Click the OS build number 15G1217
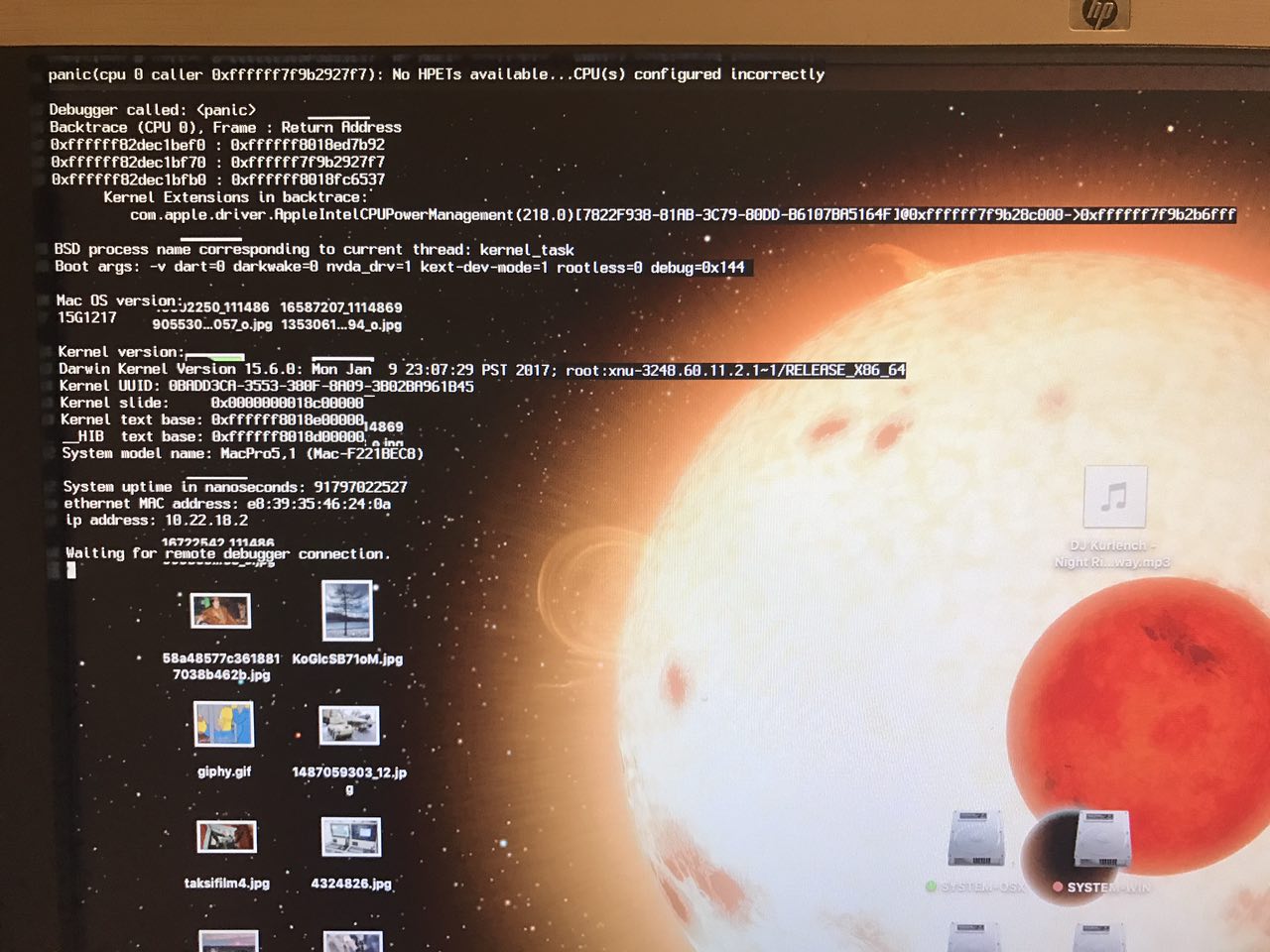This screenshot has width=1270, height=952. coord(86,317)
